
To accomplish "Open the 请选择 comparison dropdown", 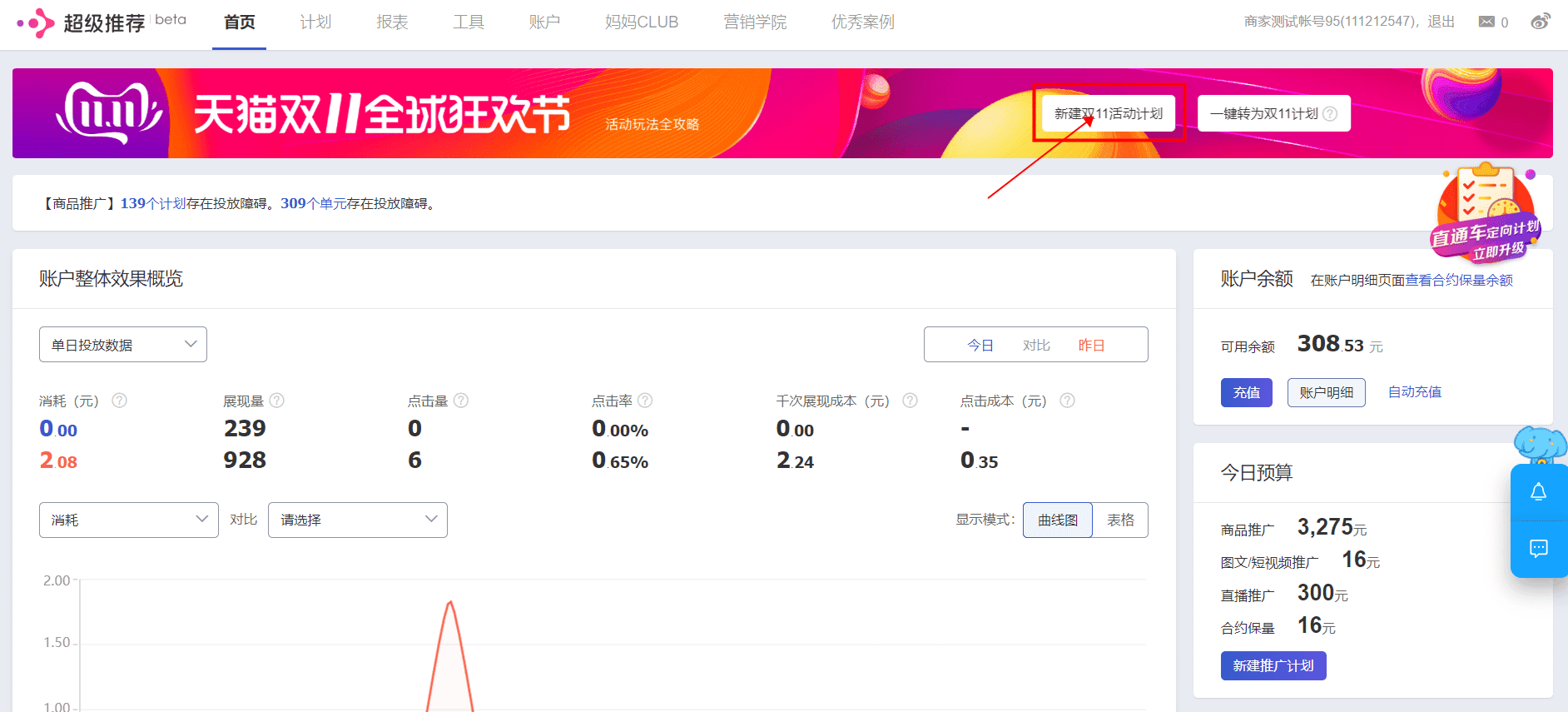I will tap(358, 520).
